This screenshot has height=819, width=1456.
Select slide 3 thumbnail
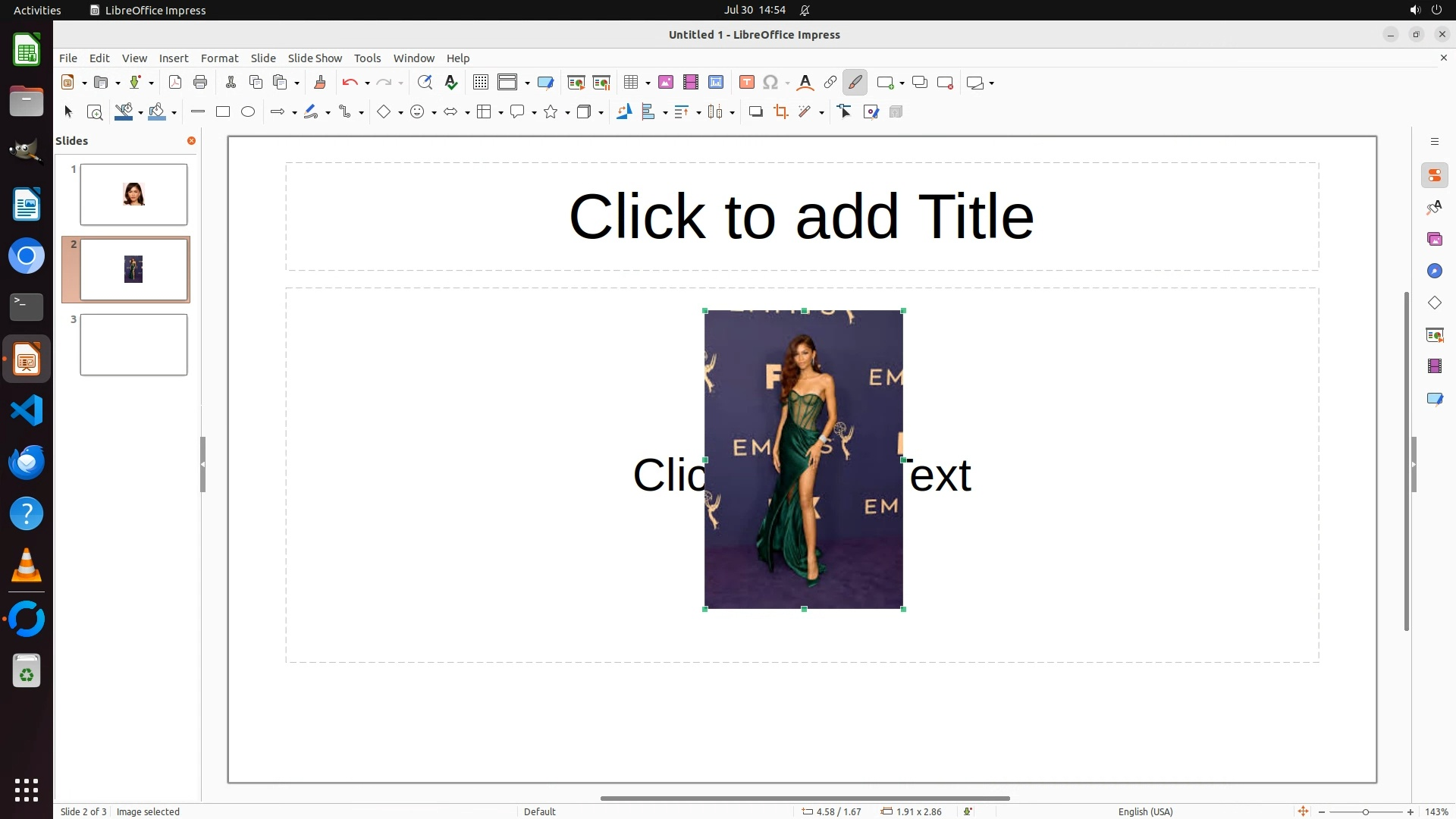tap(133, 345)
